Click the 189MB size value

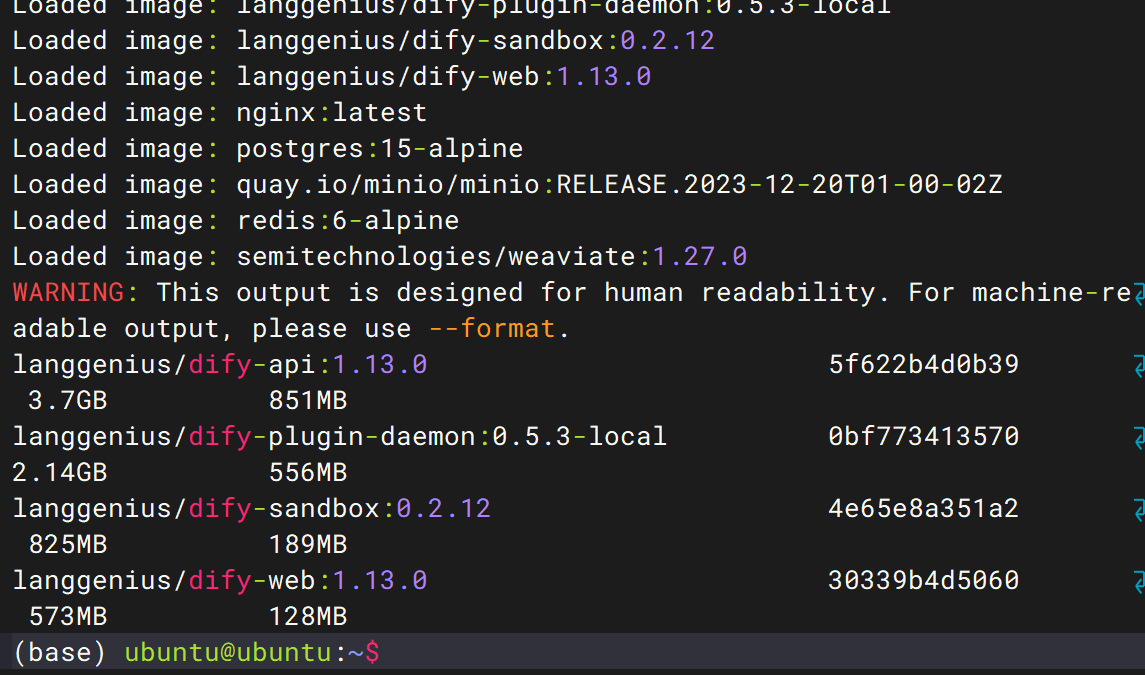click(x=307, y=544)
